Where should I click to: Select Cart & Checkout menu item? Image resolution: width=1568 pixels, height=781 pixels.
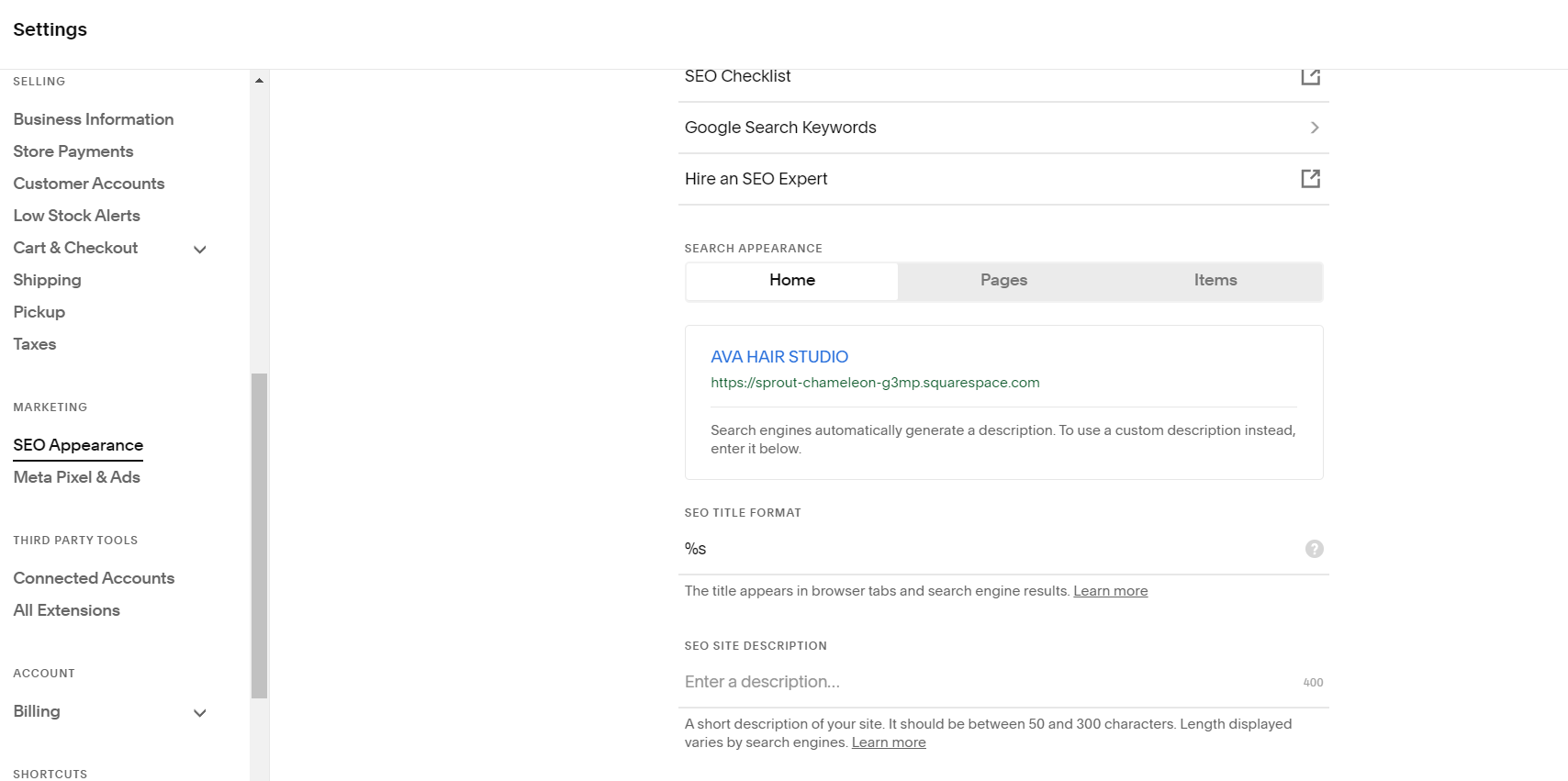(75, 248)
